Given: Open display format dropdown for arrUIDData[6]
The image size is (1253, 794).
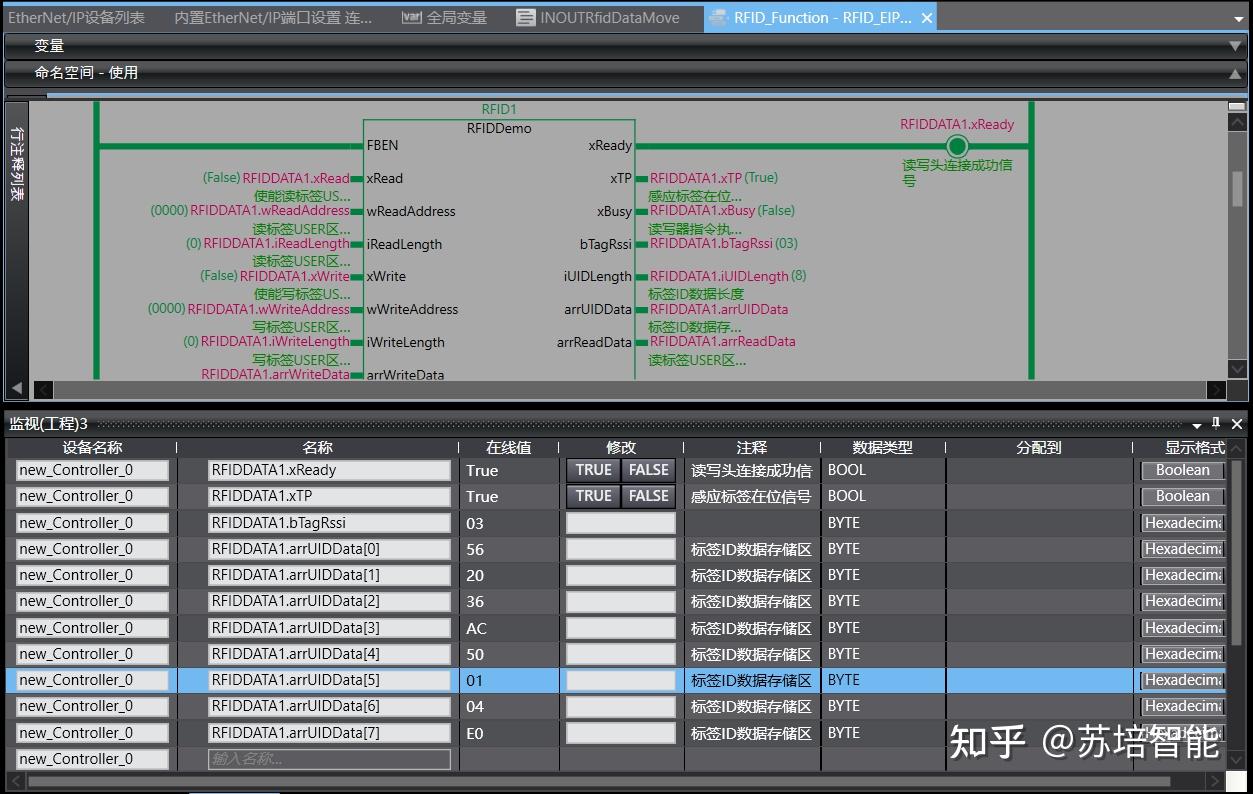Looking at the screenshot, I should click(x=1183, y=706).
